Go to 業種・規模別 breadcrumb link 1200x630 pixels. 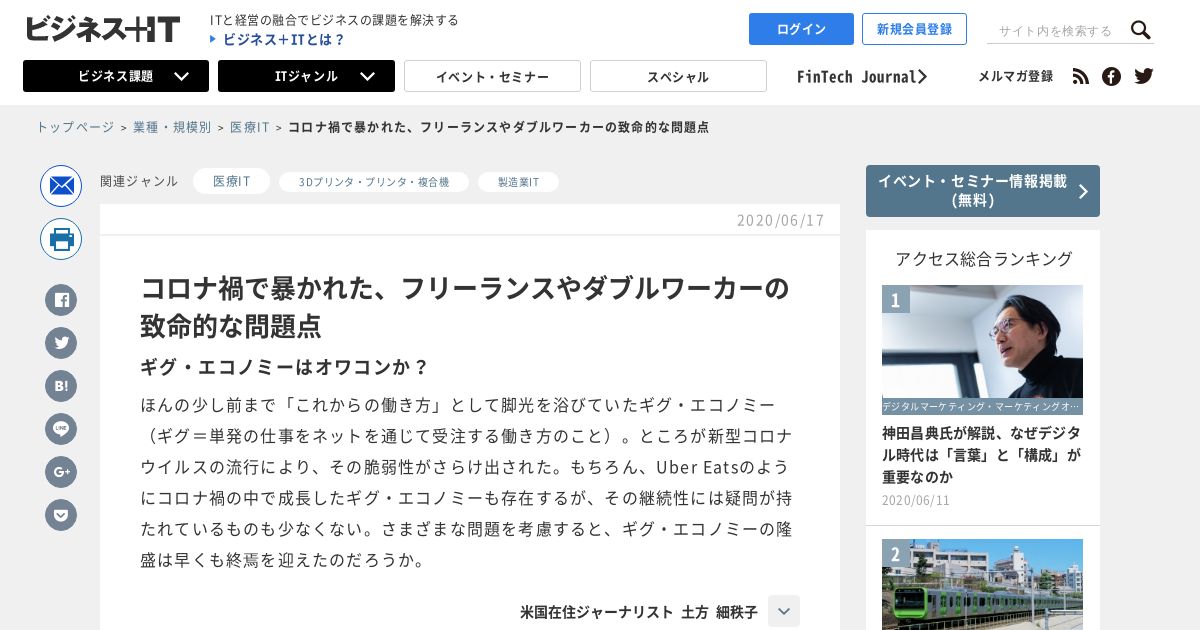(172, 127)
